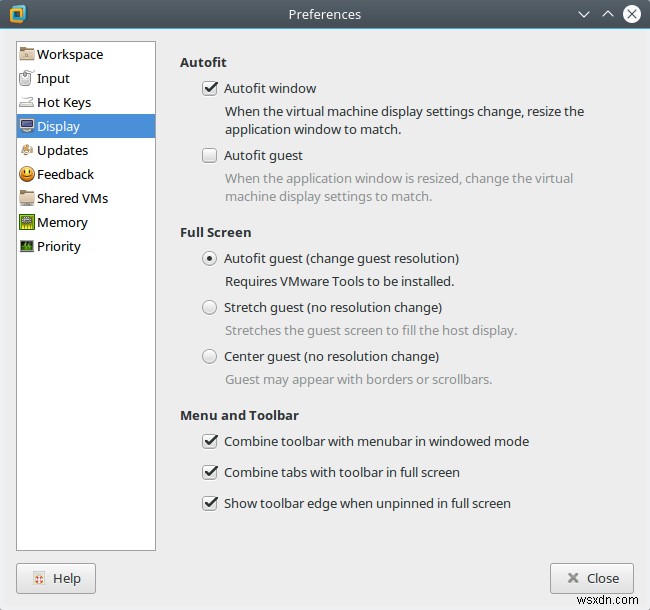Go to the Updates preferences
The height and width of the screenshot is (610, 650).
click(86, 150)
